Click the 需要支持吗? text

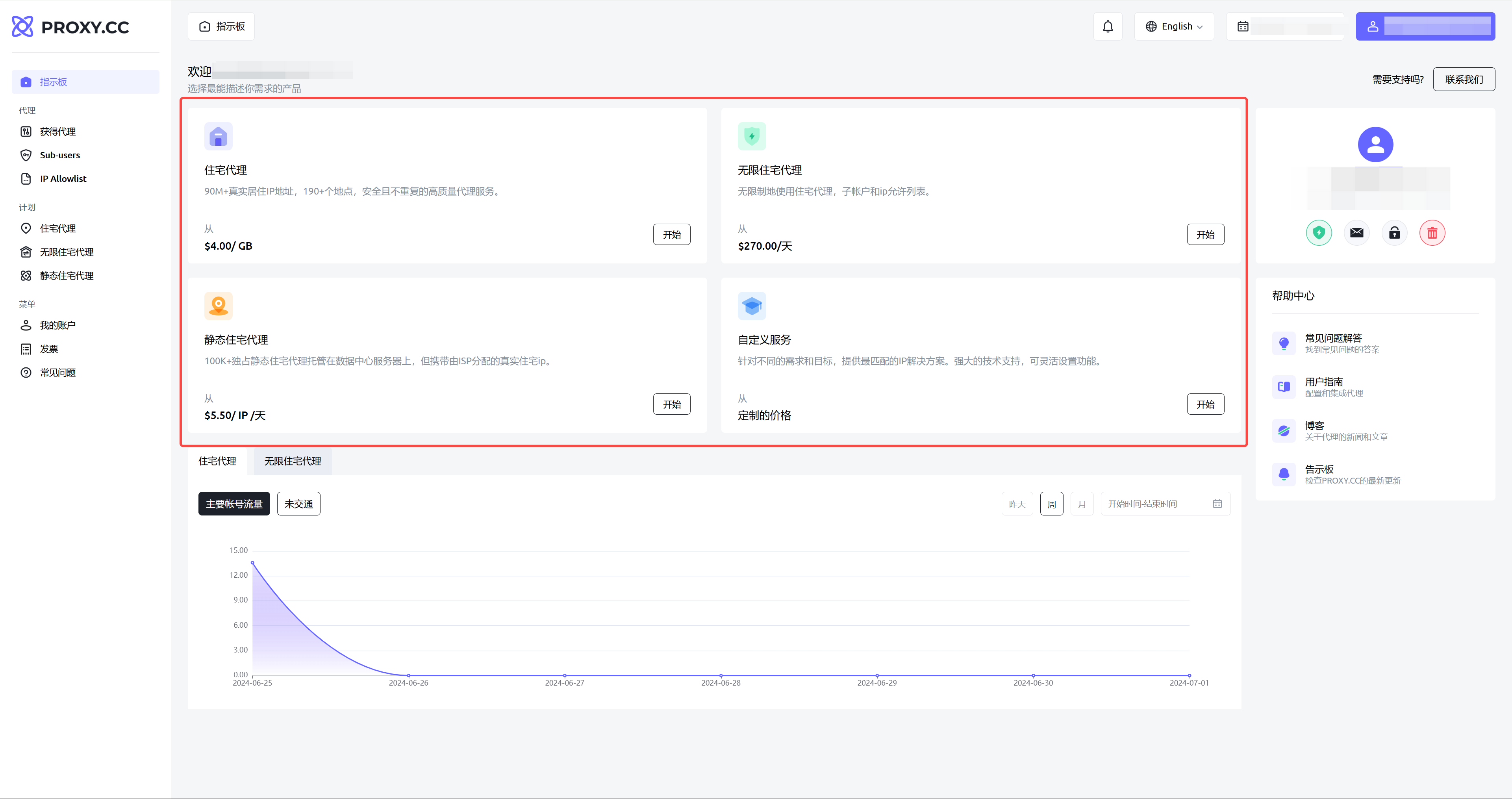pos(1397,79)
